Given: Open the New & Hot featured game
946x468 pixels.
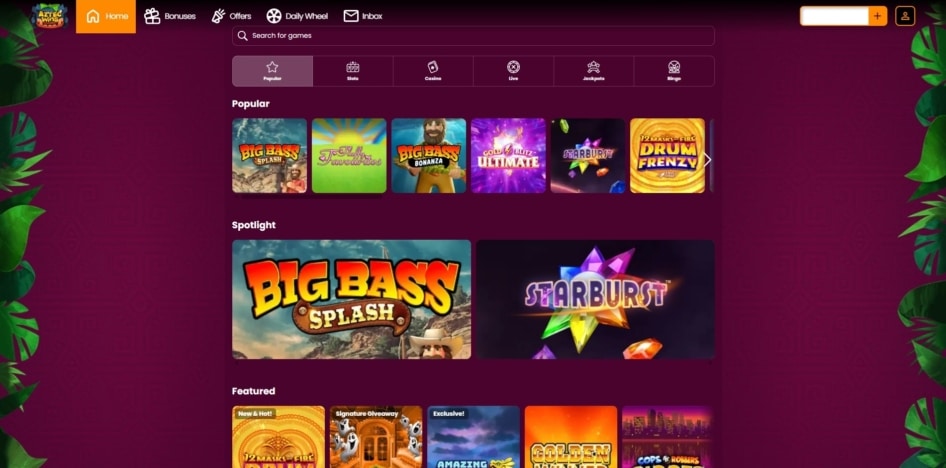Looking at the screenshot, I should coord(279,437).
